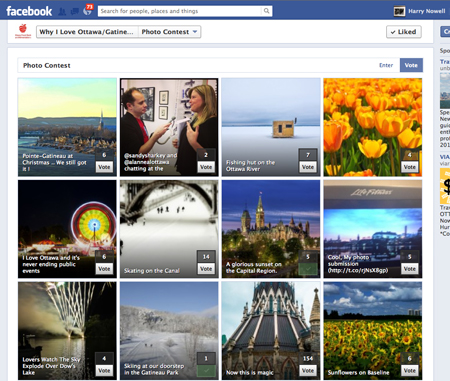Click 'Fishing hut on the Ottawa River' caption
The image size is (450, 381).
pos(251,166)
